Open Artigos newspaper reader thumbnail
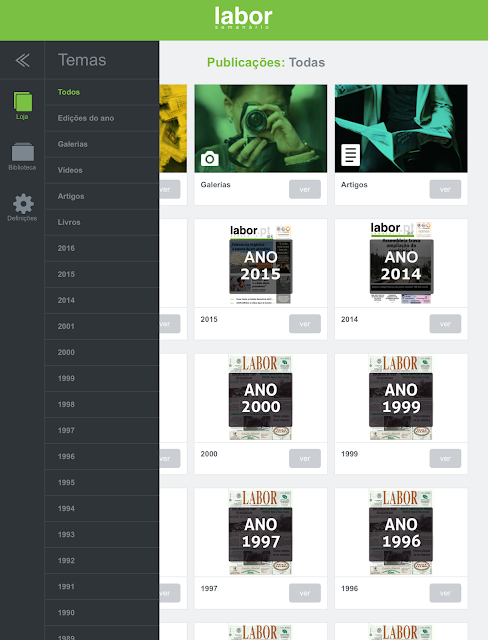 (401, 129)
